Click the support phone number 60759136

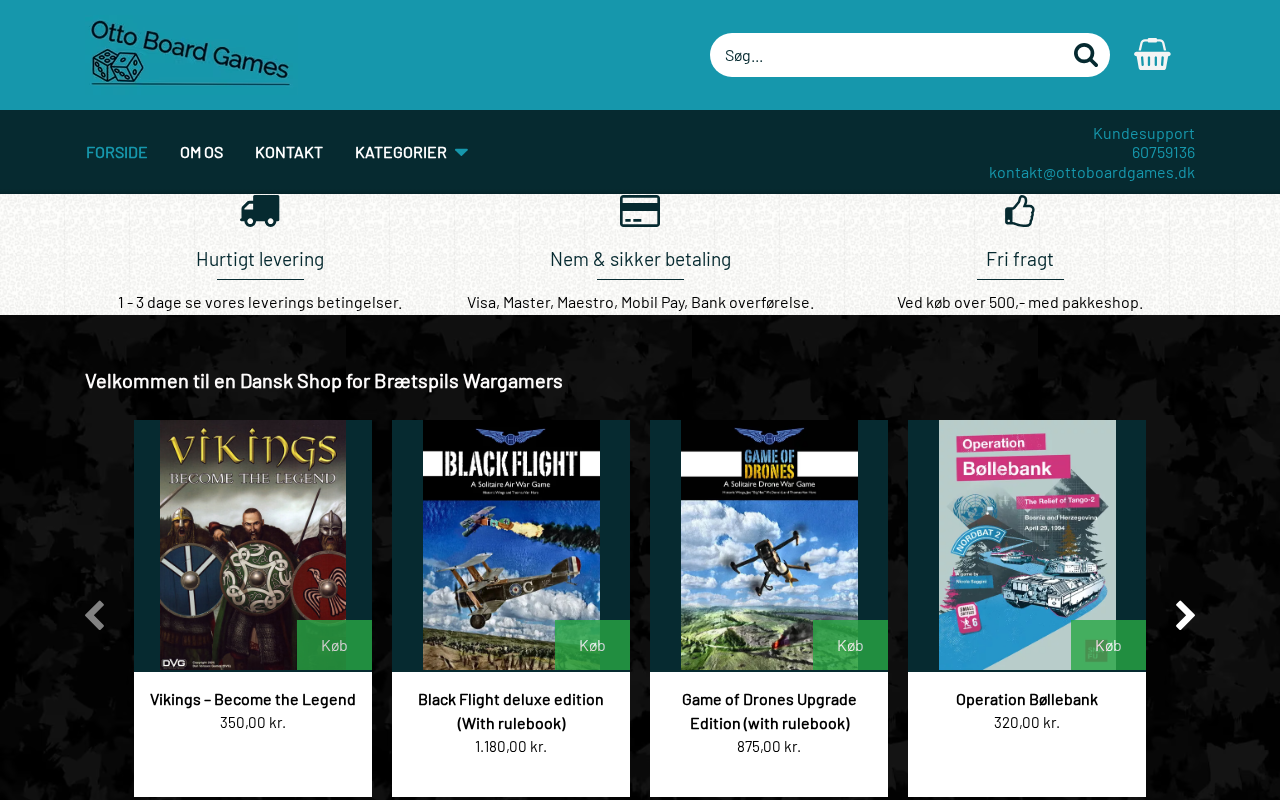tap(1163, 152)
